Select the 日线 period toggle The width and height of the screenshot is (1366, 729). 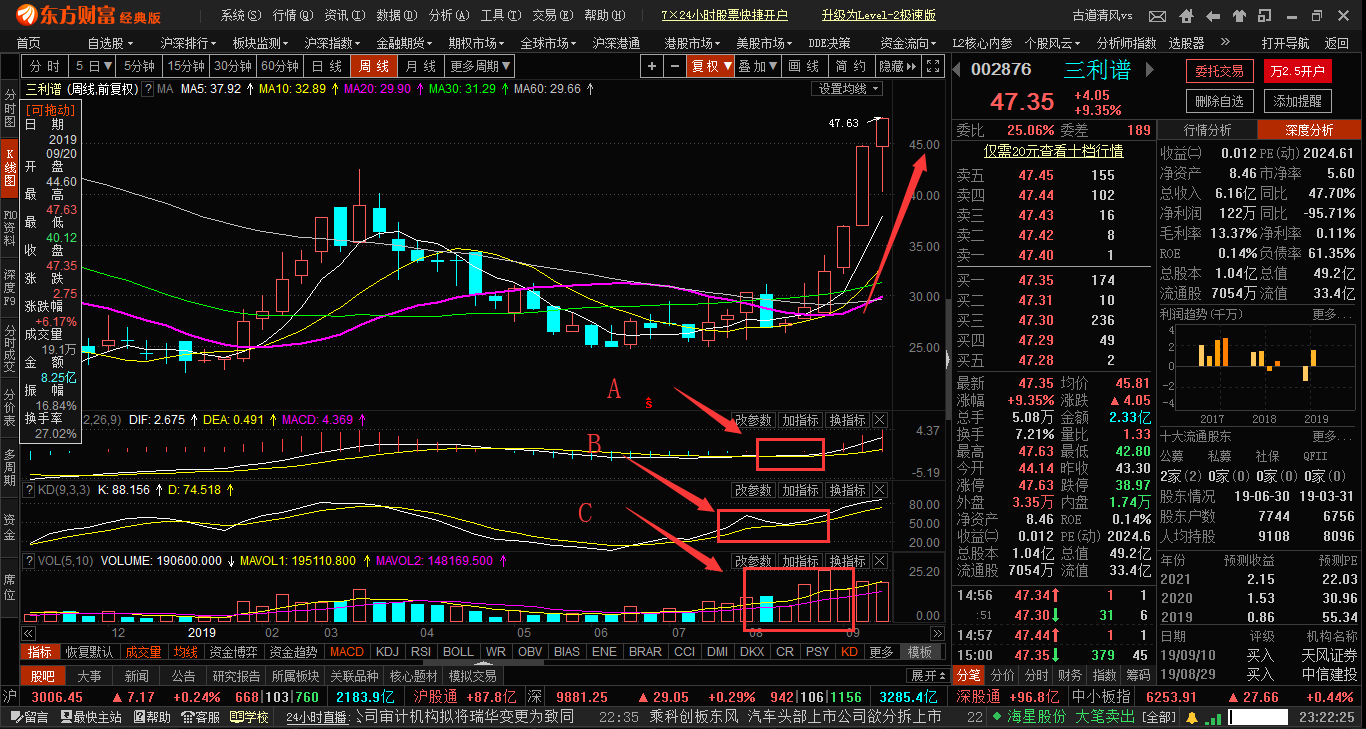click(326, 66)
